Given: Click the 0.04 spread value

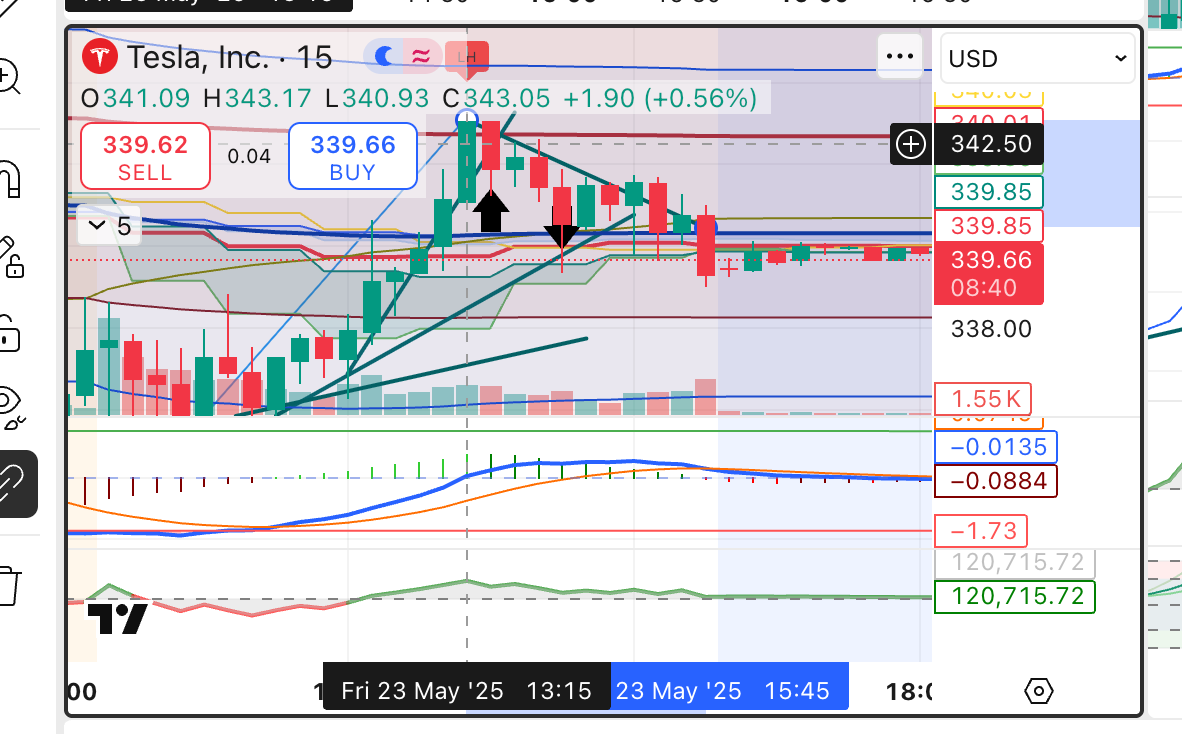Looking at the screenshot, I should pos(249,157).
